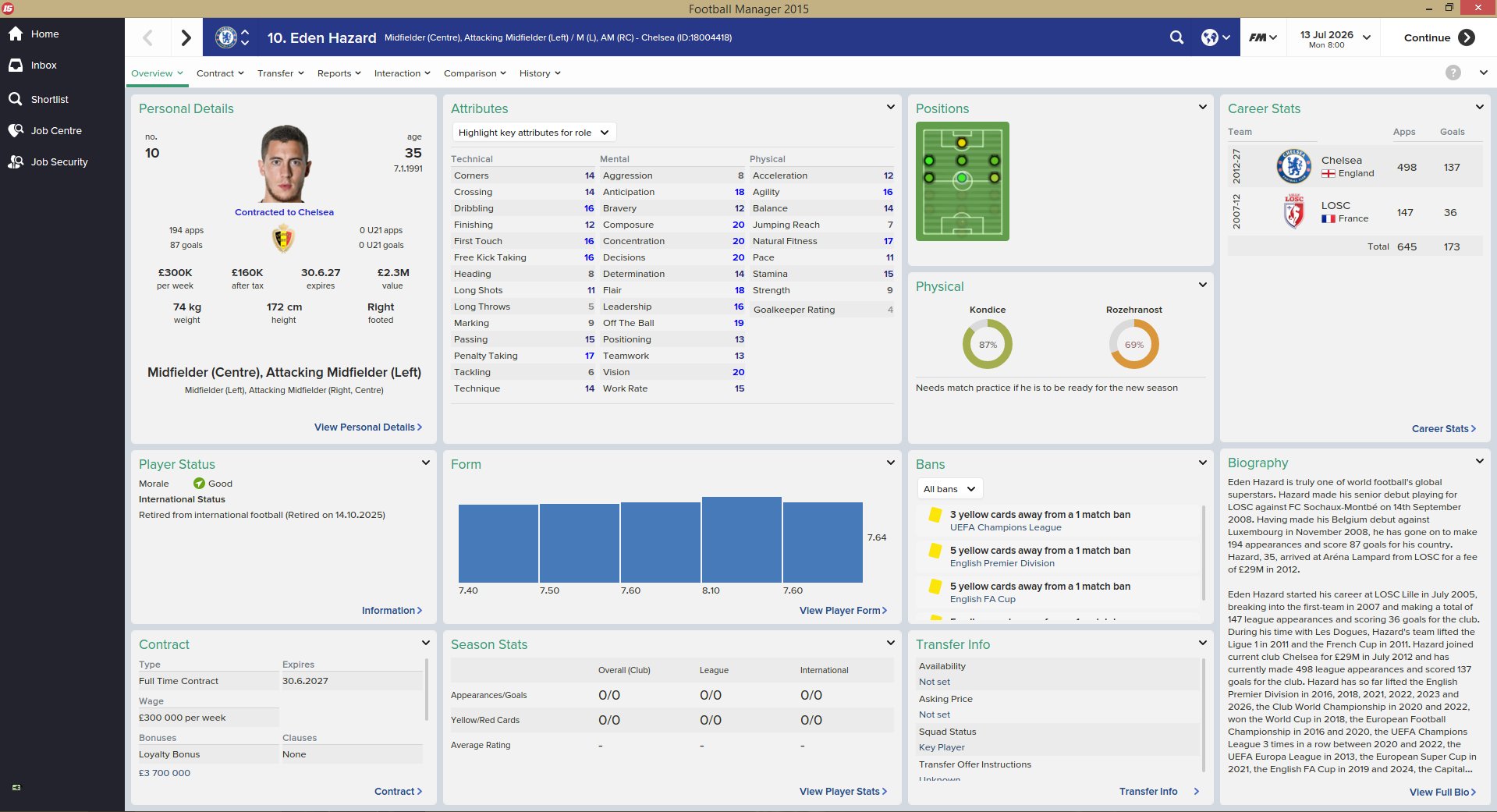Click the Home icon in sidebar
Screen dimensions: 1497x812
point(16,34)
